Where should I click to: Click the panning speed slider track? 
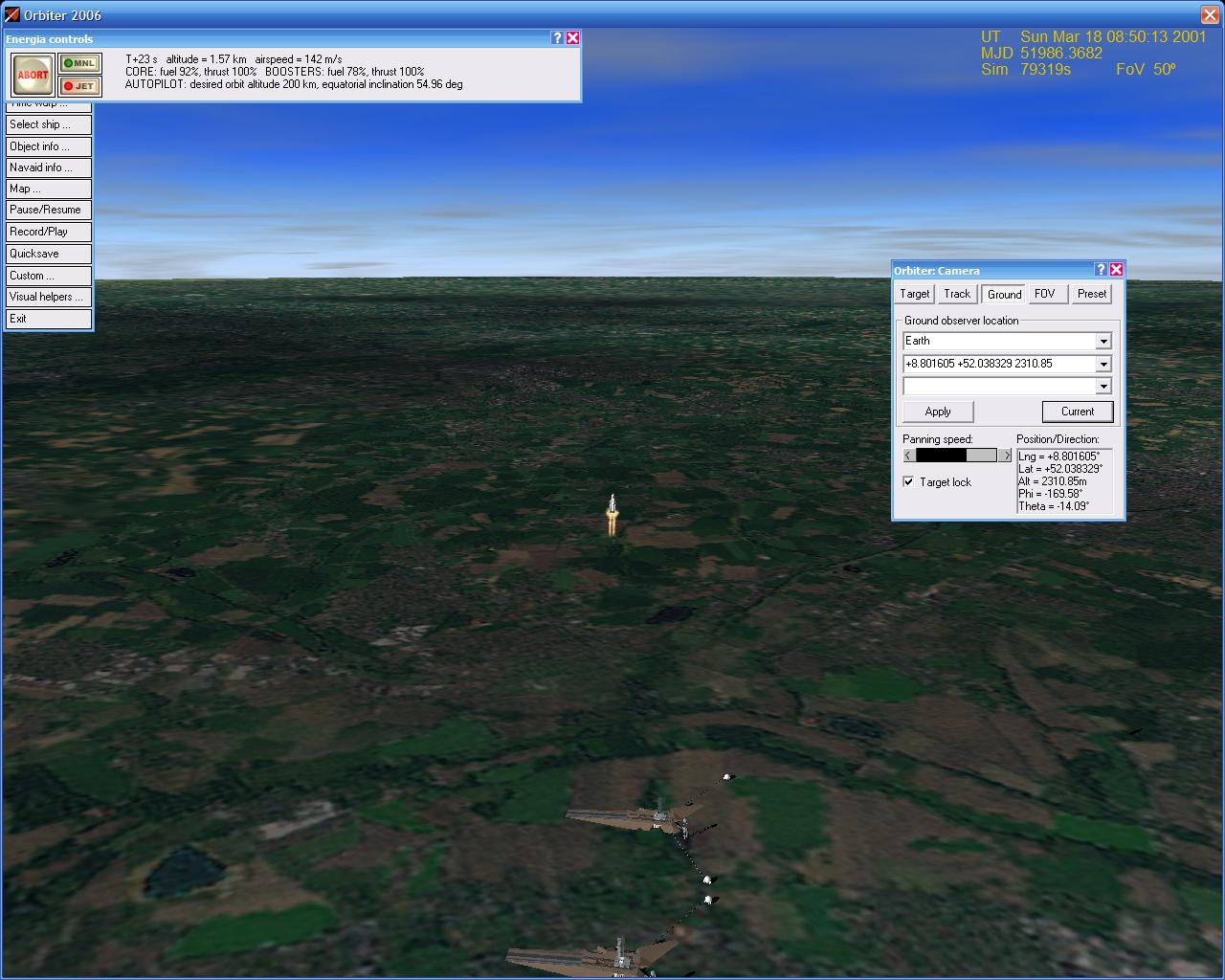(956, 456)
